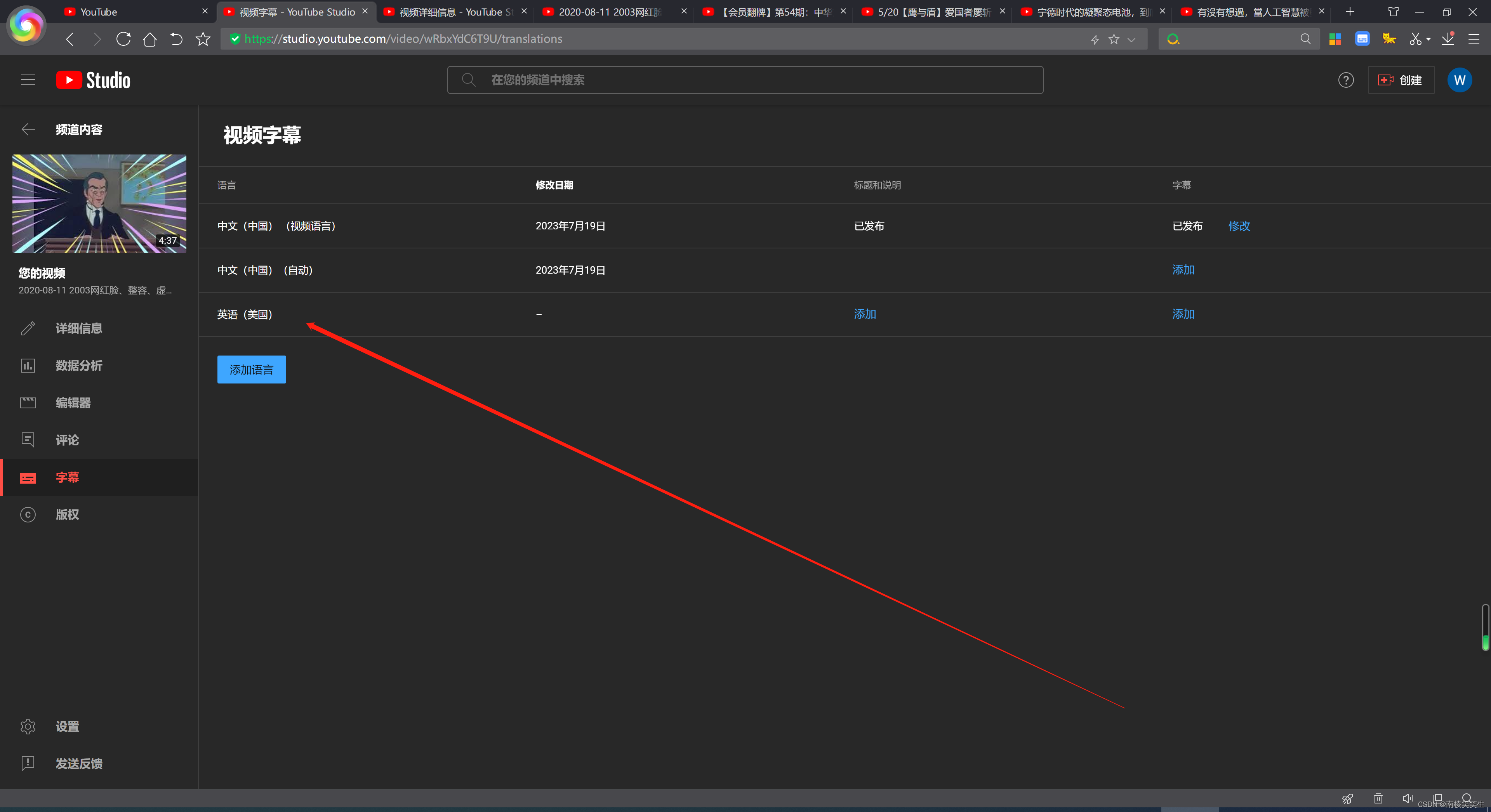Click the help question mark icon
Viewport: 1491px width, 812px height.
click(1346, 80)
